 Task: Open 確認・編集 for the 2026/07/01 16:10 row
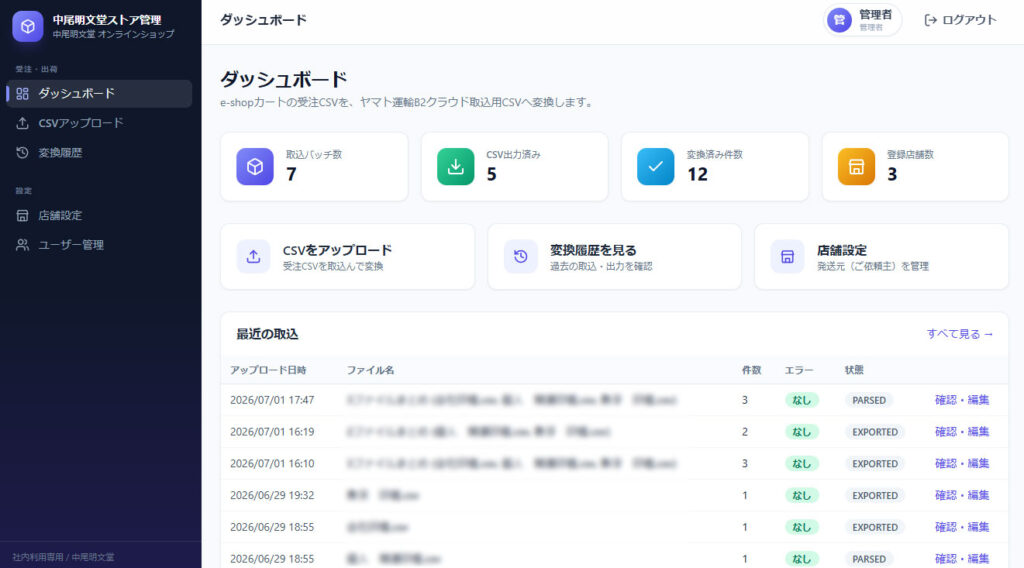pyautogui.click(x=962, y=464)
